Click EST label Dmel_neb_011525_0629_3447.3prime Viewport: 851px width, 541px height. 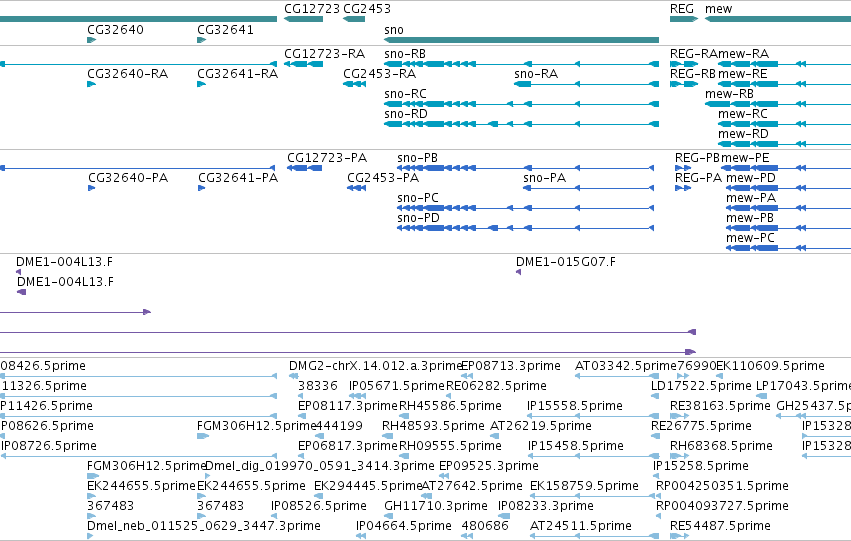point(204,526)
